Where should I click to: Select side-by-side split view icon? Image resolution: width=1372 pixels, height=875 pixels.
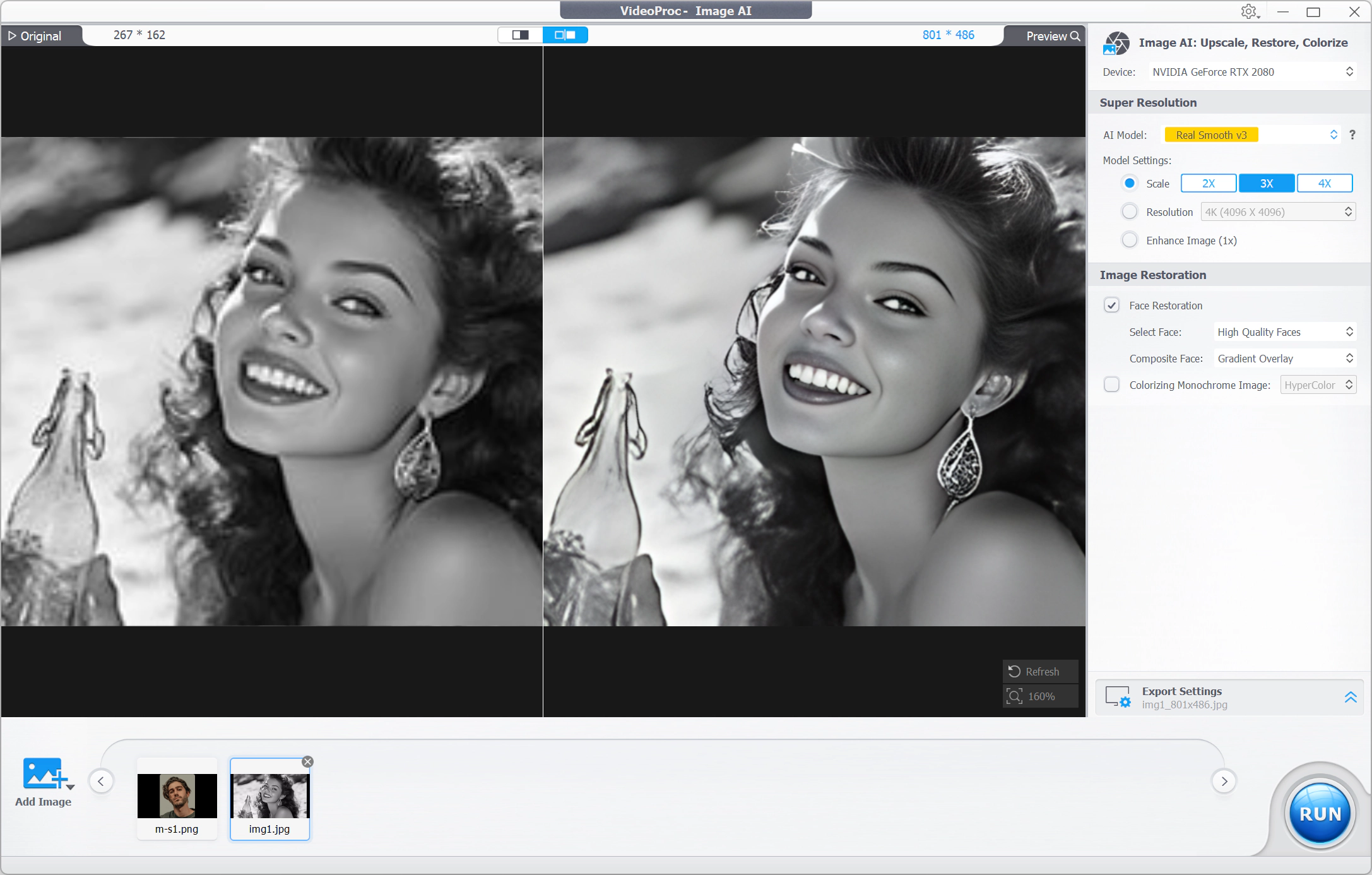565,35
